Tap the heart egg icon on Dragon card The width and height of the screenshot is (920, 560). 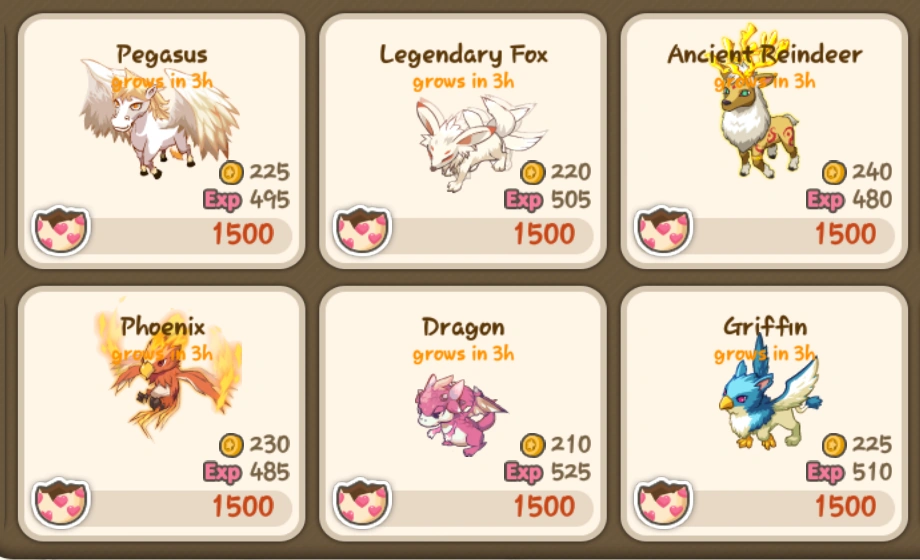pos(362,502)
